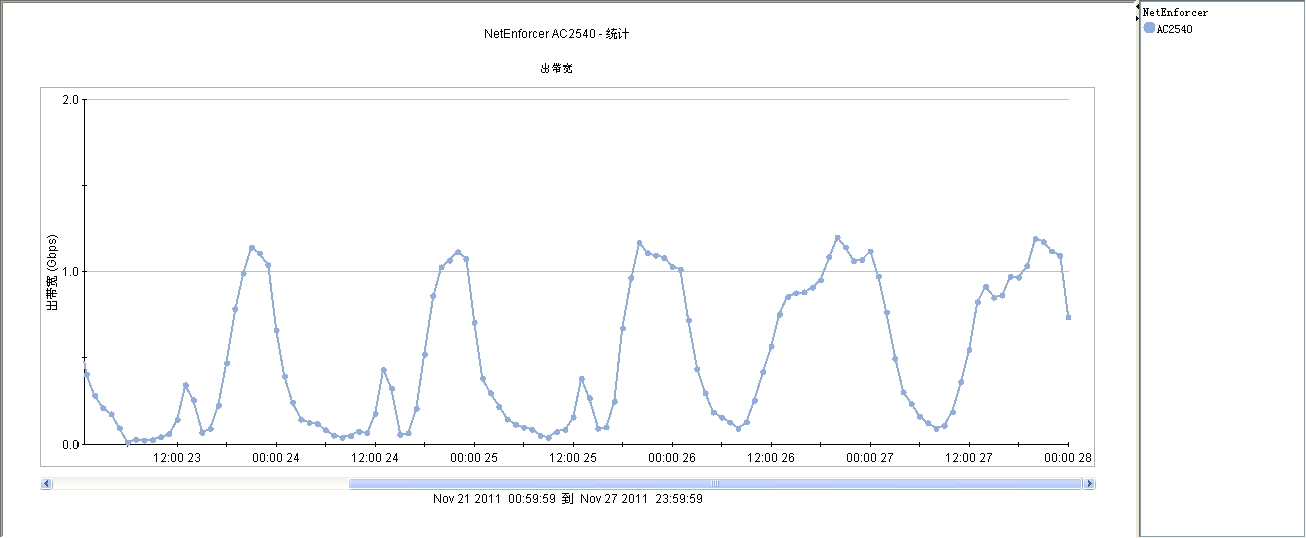Click the empty scrollbar track left of thumb

pyautogui.click(x=200, y=484)
